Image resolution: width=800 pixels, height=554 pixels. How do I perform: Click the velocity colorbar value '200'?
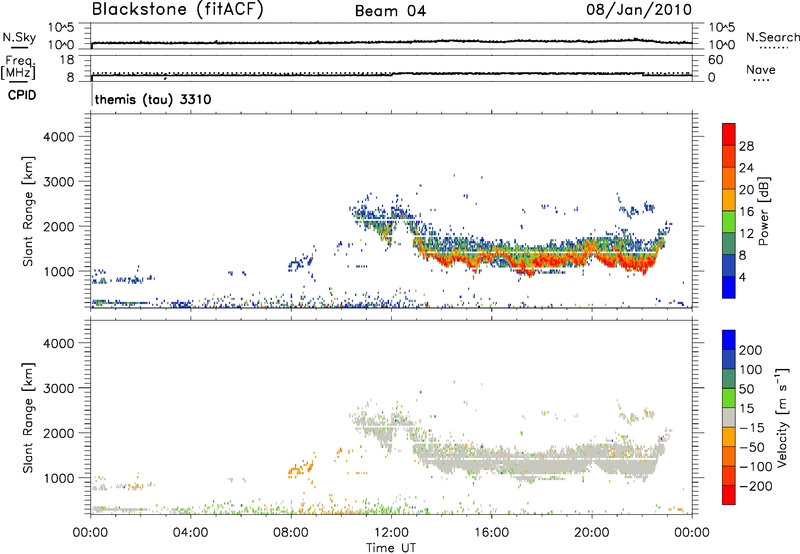(x=751, y=350)
